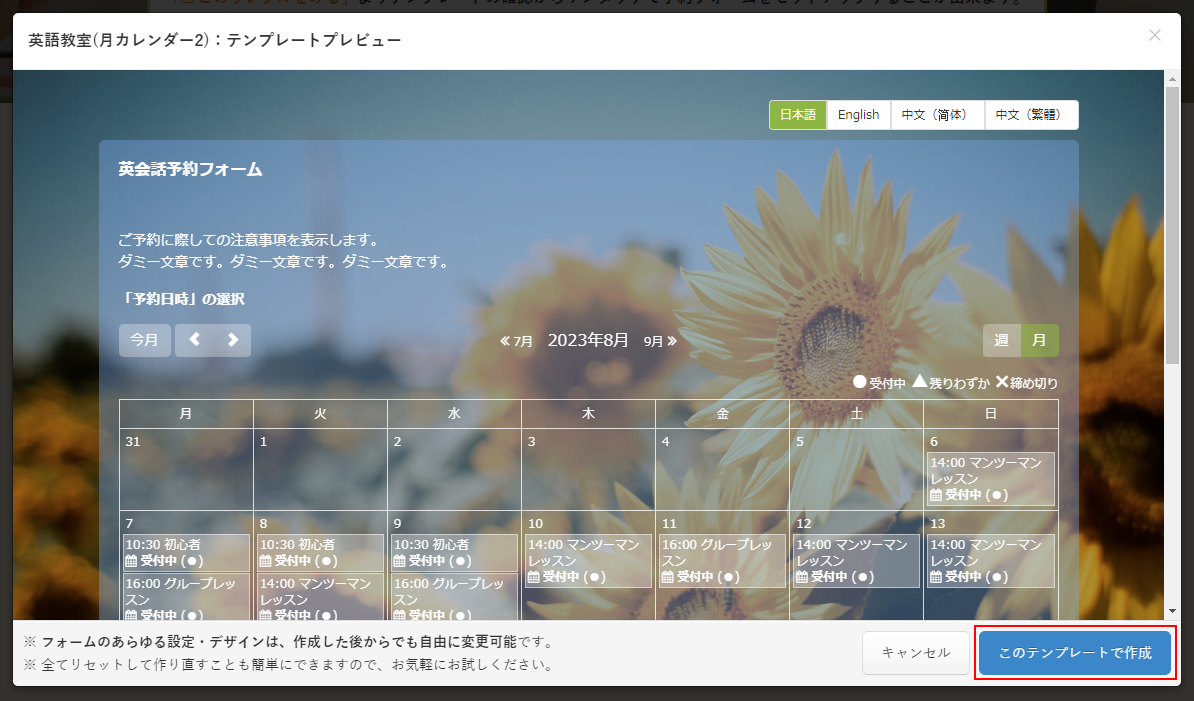Select August 10 14:00 man-to-man lesson

588,561
